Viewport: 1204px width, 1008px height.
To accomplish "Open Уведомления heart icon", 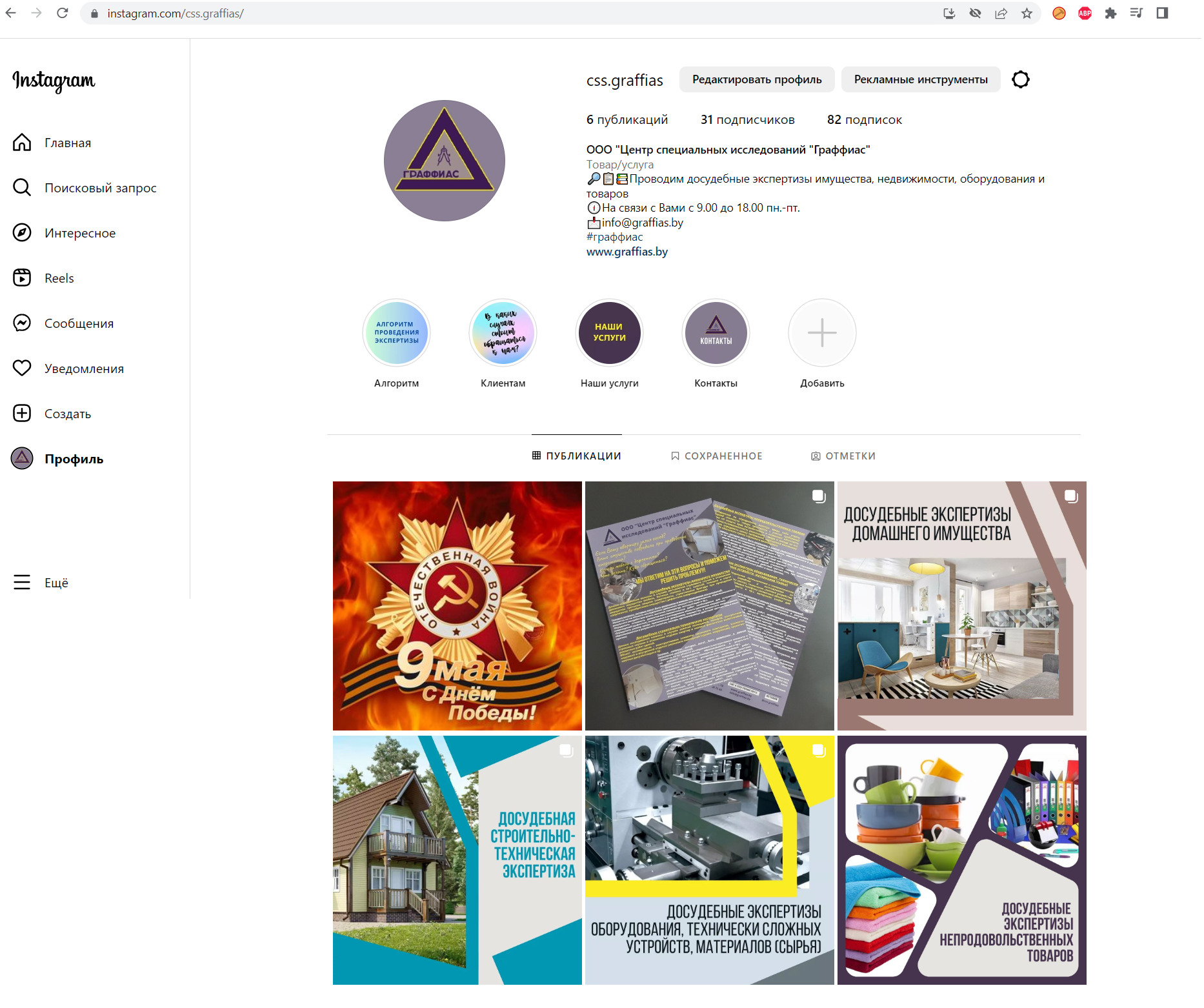I will (x=22, y=368).
